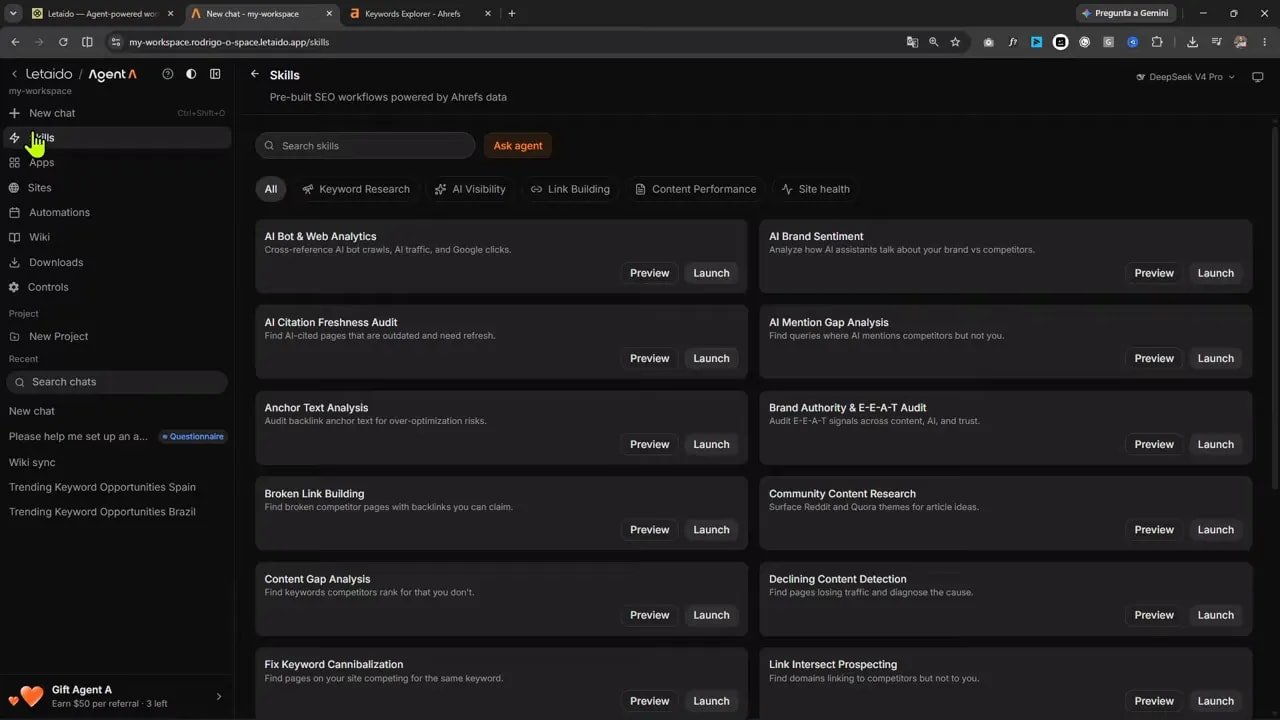Launch AI Brand Sentiment skill
The image size is (1280, 720).
pyautogui.click(x=1216, y=273)
